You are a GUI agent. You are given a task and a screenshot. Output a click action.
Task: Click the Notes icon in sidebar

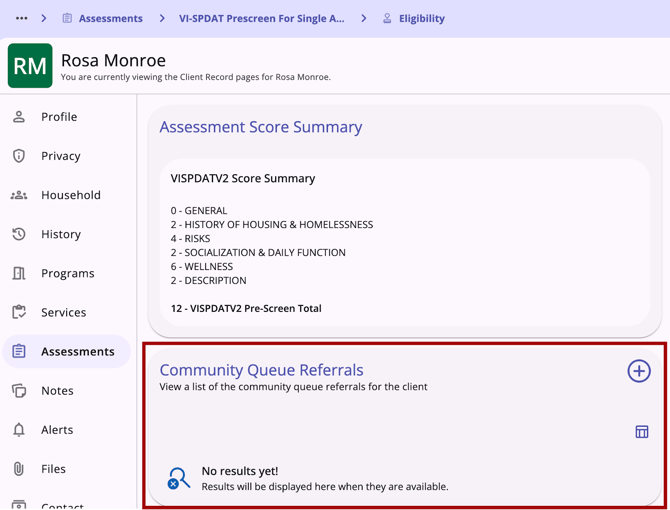19,391
